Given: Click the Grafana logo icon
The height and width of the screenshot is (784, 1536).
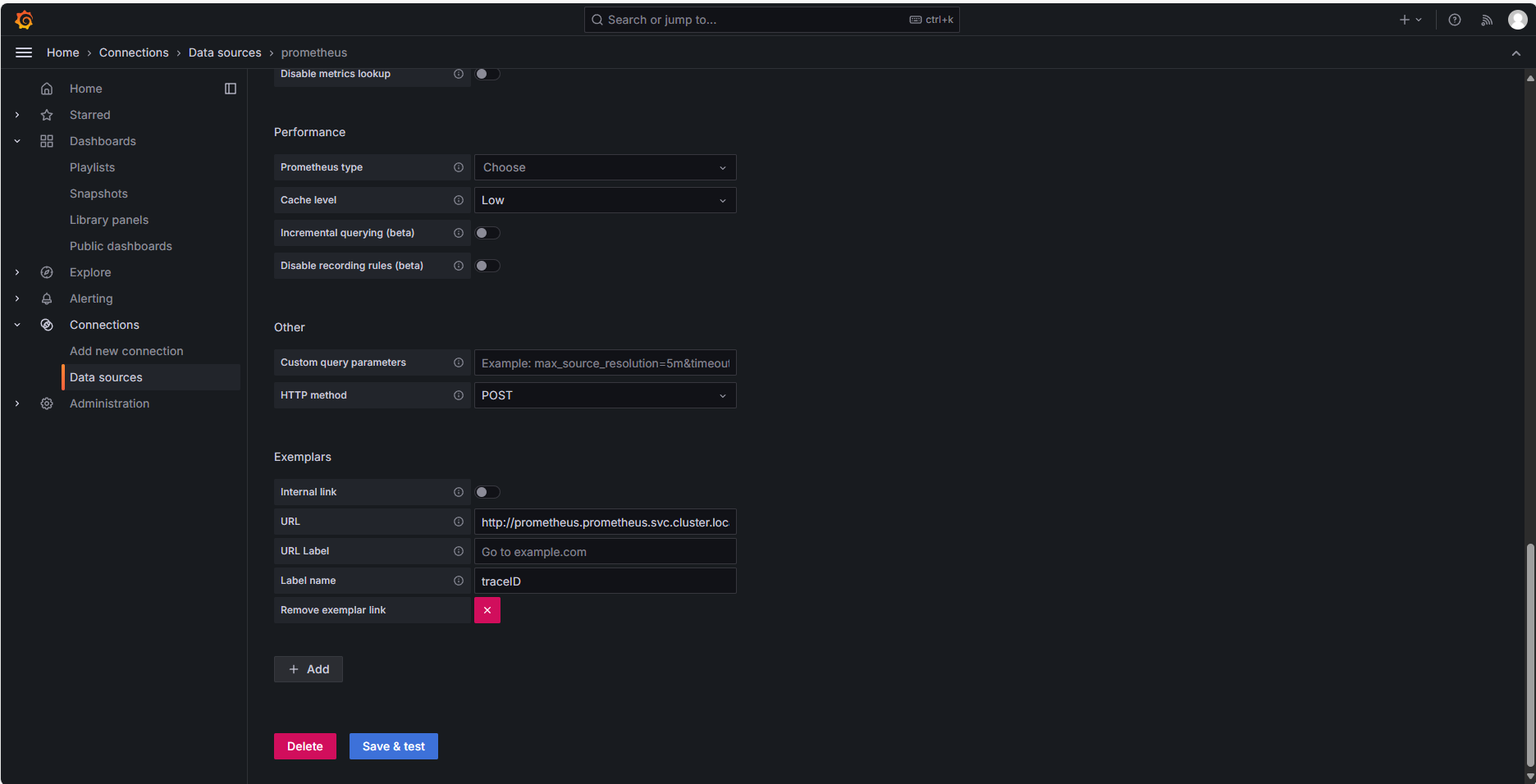Looking at the screenshot, I should click(24, 20).
